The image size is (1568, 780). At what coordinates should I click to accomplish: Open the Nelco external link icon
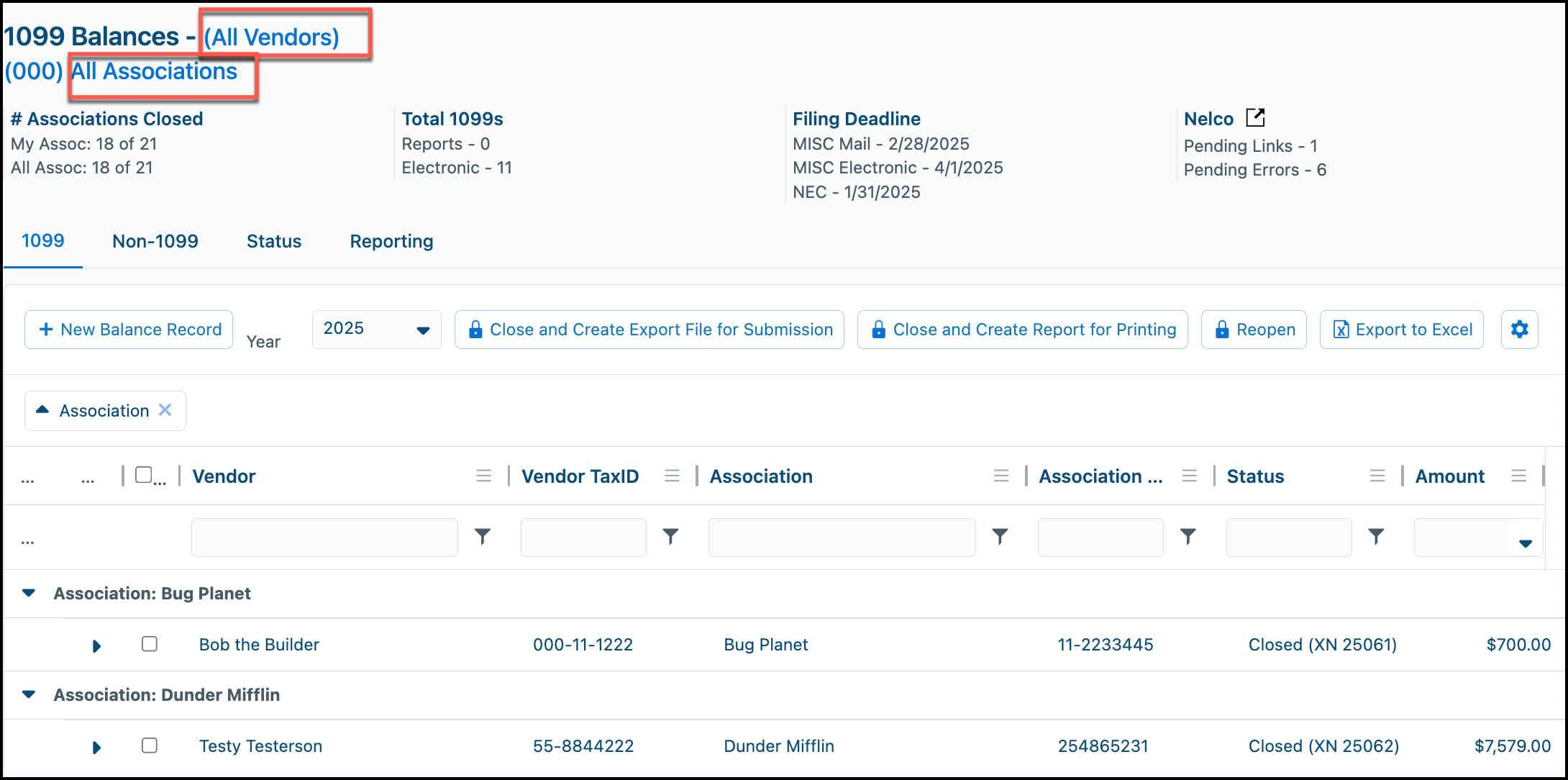(1255, 117)
